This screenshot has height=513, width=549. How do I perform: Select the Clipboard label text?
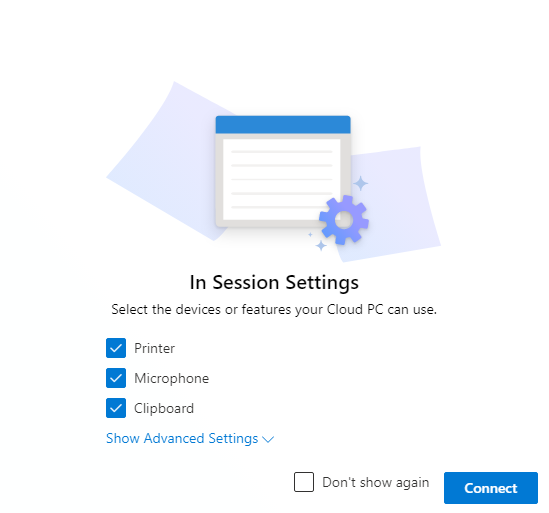click(x=164, y=408)
